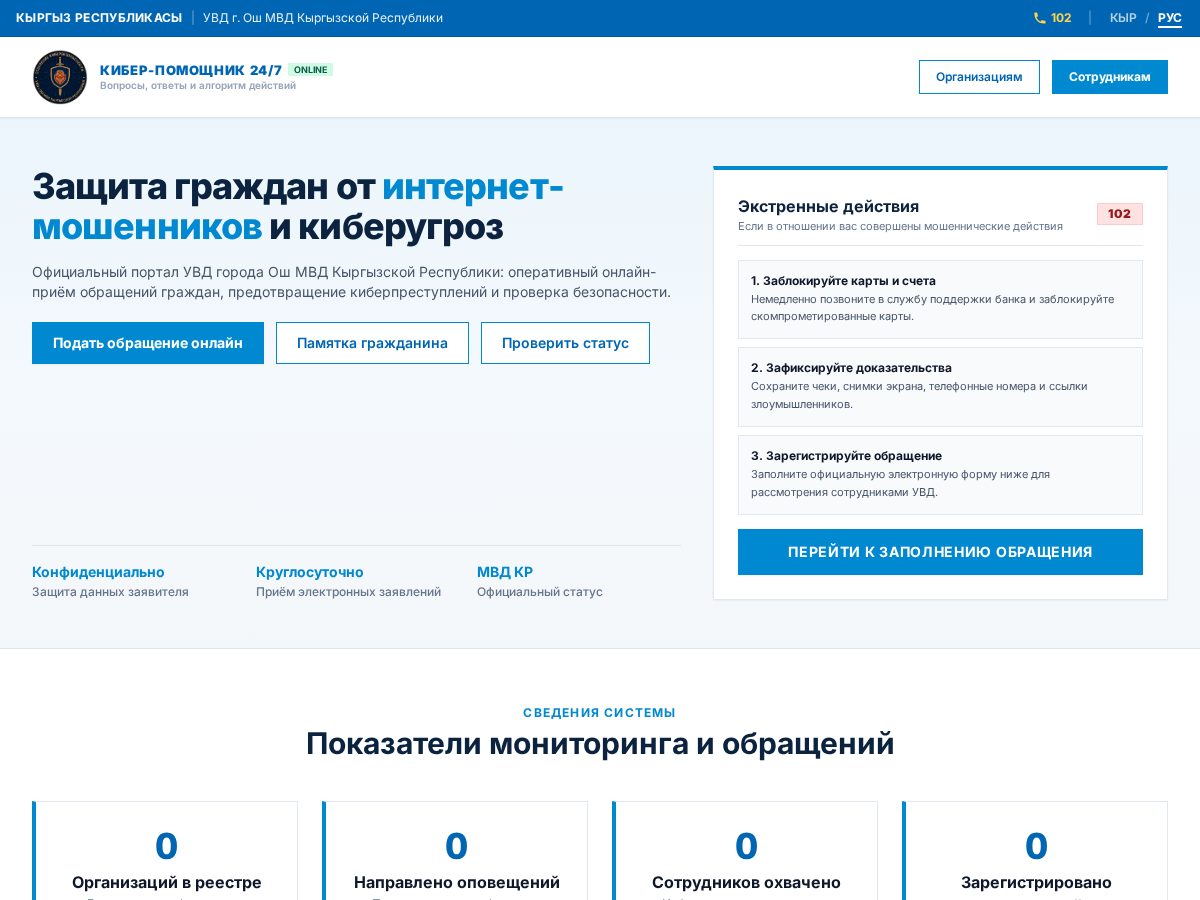
Task: Click the УВД emblem logo
Action: click(x=60, y=77)
